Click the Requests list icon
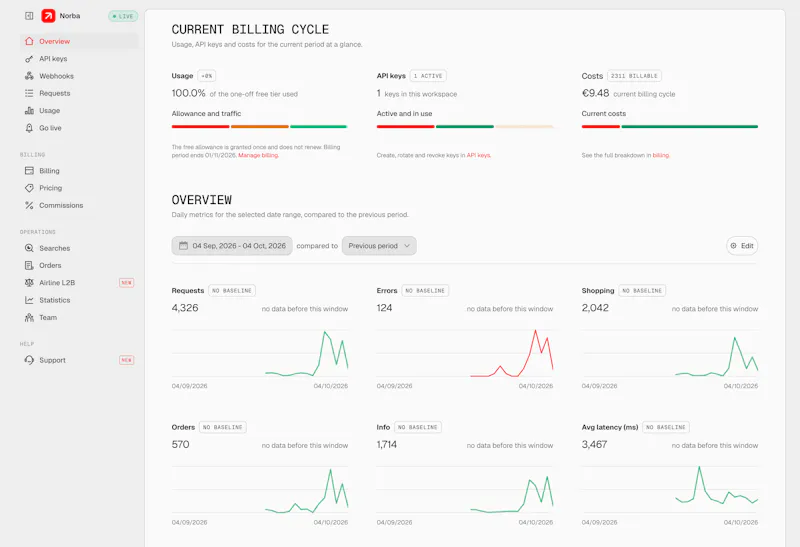Screen dimensions: 800x547 [x=29, y=93]
